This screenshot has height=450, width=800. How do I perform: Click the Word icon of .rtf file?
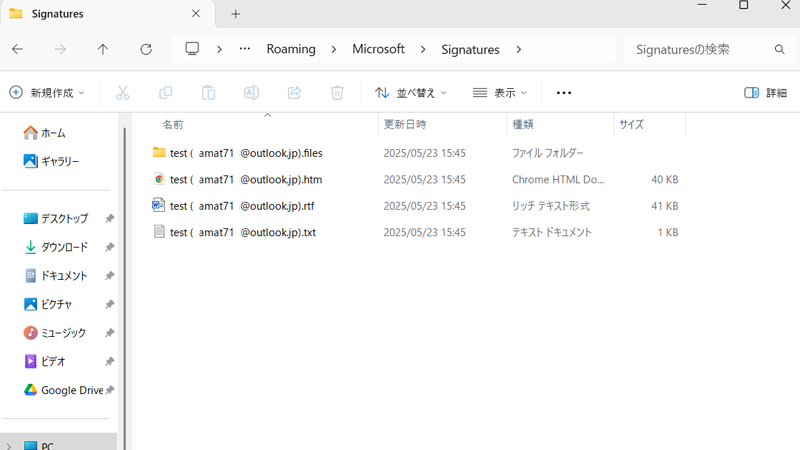tap(159, 205)
